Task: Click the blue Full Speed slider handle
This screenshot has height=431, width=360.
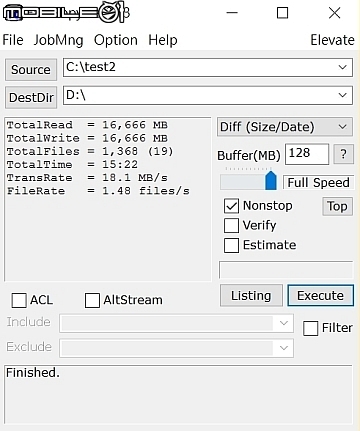Action: click(x=271, y=181)
